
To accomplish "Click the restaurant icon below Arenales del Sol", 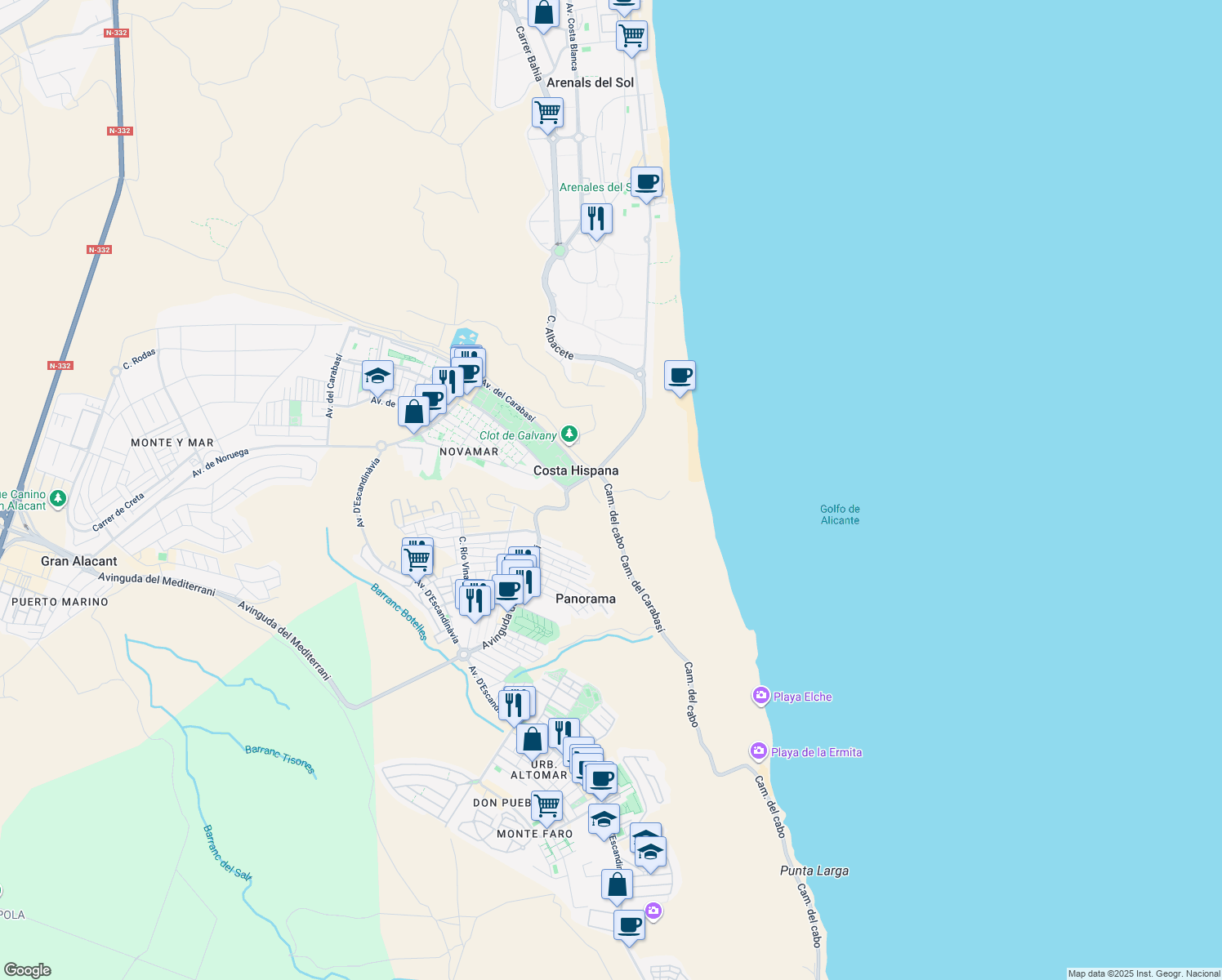I will (x=596, y=216).
